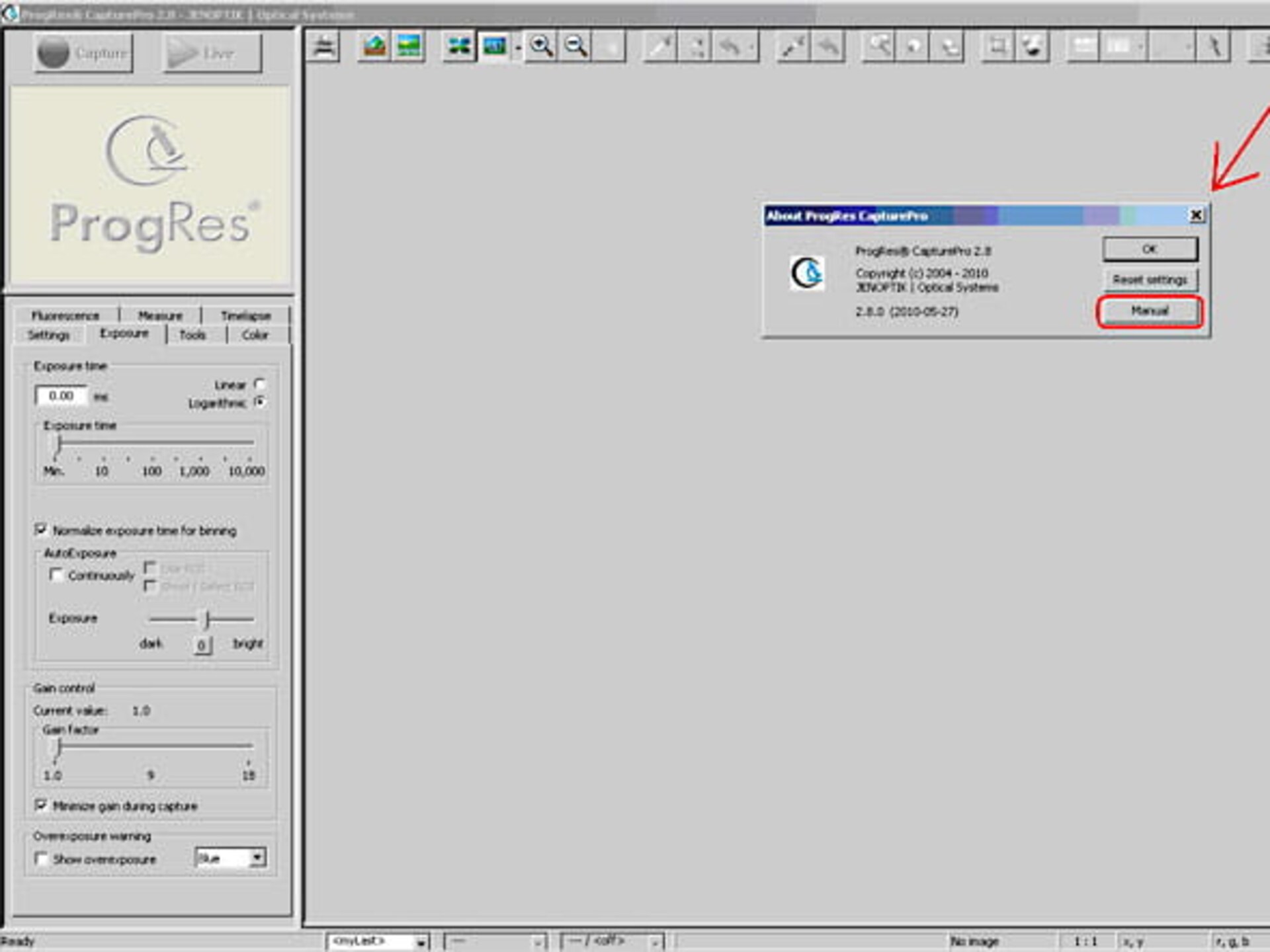Viewport: 1270px width, 952px height.
Task: Click the Zoom In magnifier icon
Action: [x=542, y=46]
